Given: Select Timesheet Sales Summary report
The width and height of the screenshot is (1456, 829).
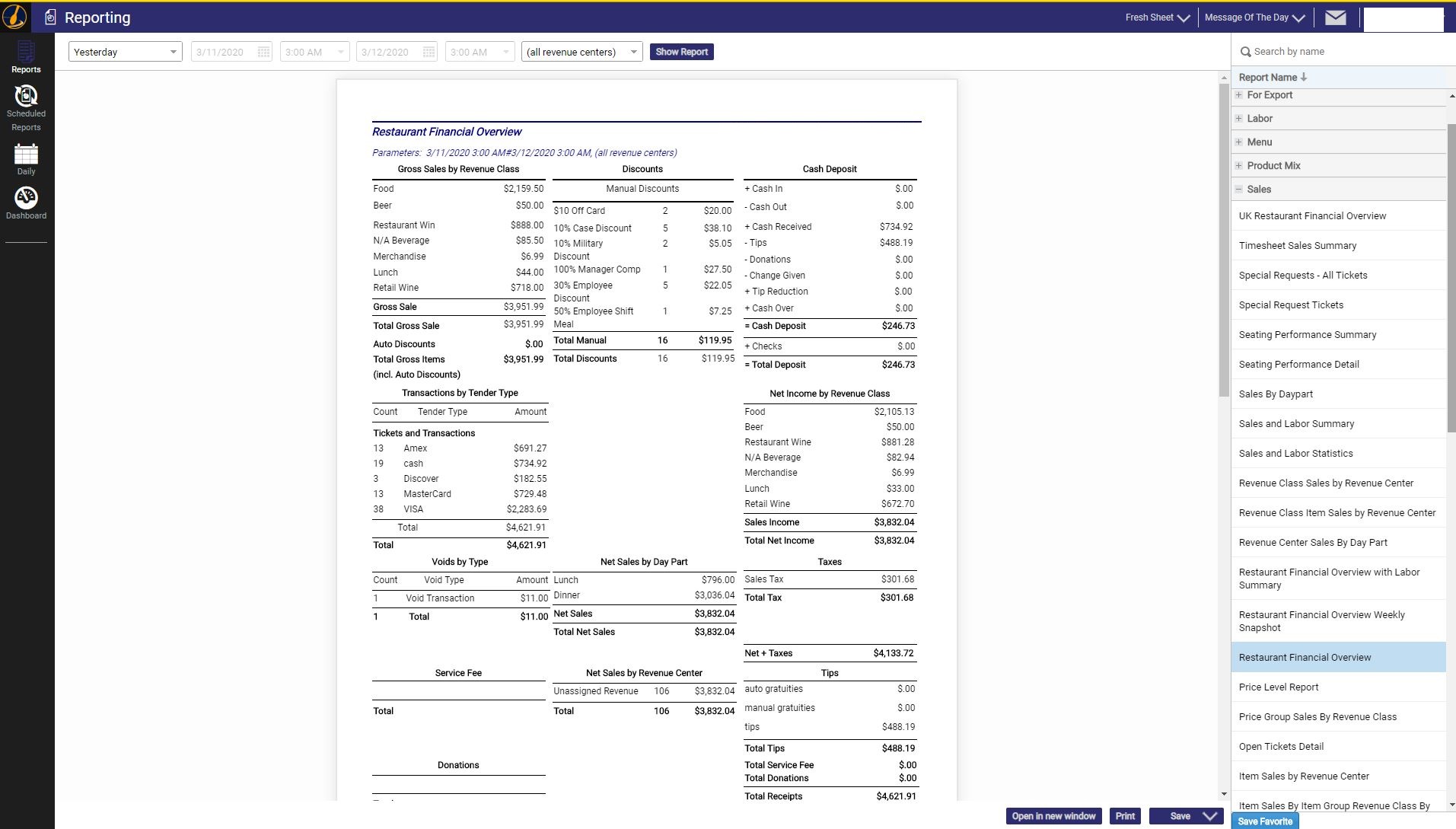Looking at the screenshot, I should [x=1338, y=246].
